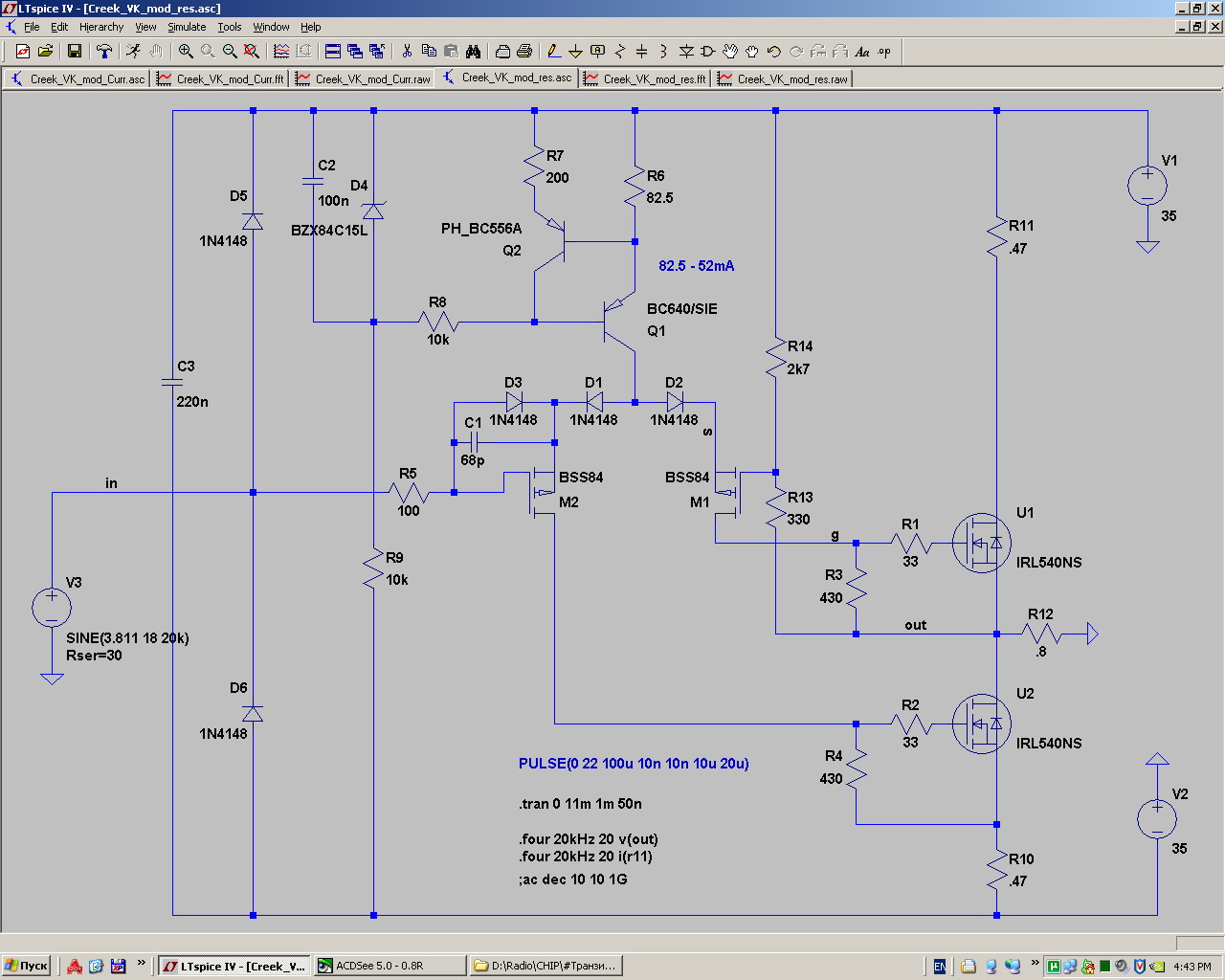The height and width of the screenshot is (980, 1225).
Task: Place a capacitor component
Action: [x=641, y=52]
